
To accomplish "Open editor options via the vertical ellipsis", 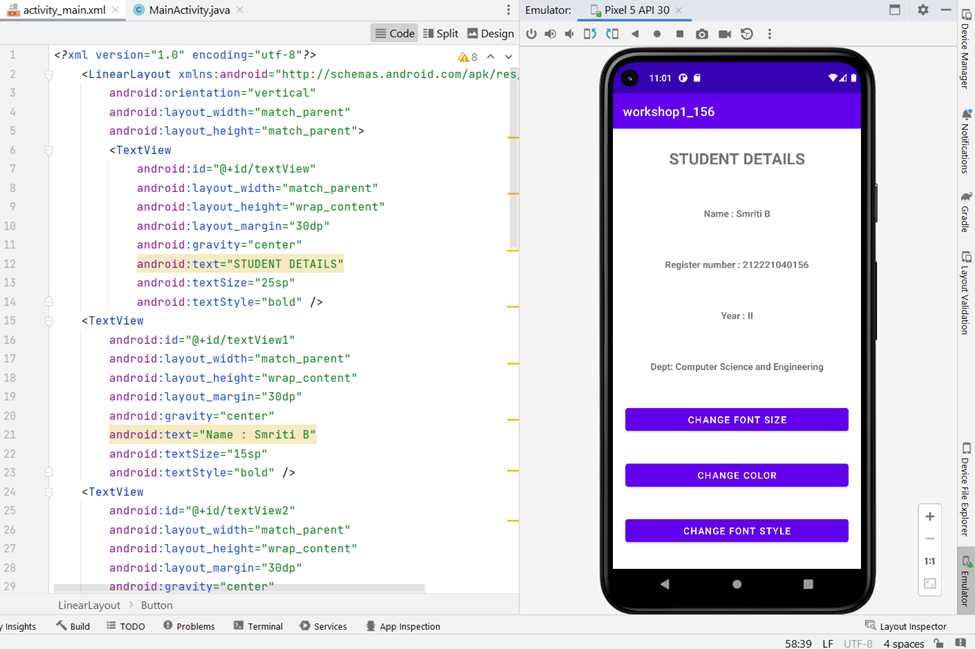I will (x=507, y=9).
